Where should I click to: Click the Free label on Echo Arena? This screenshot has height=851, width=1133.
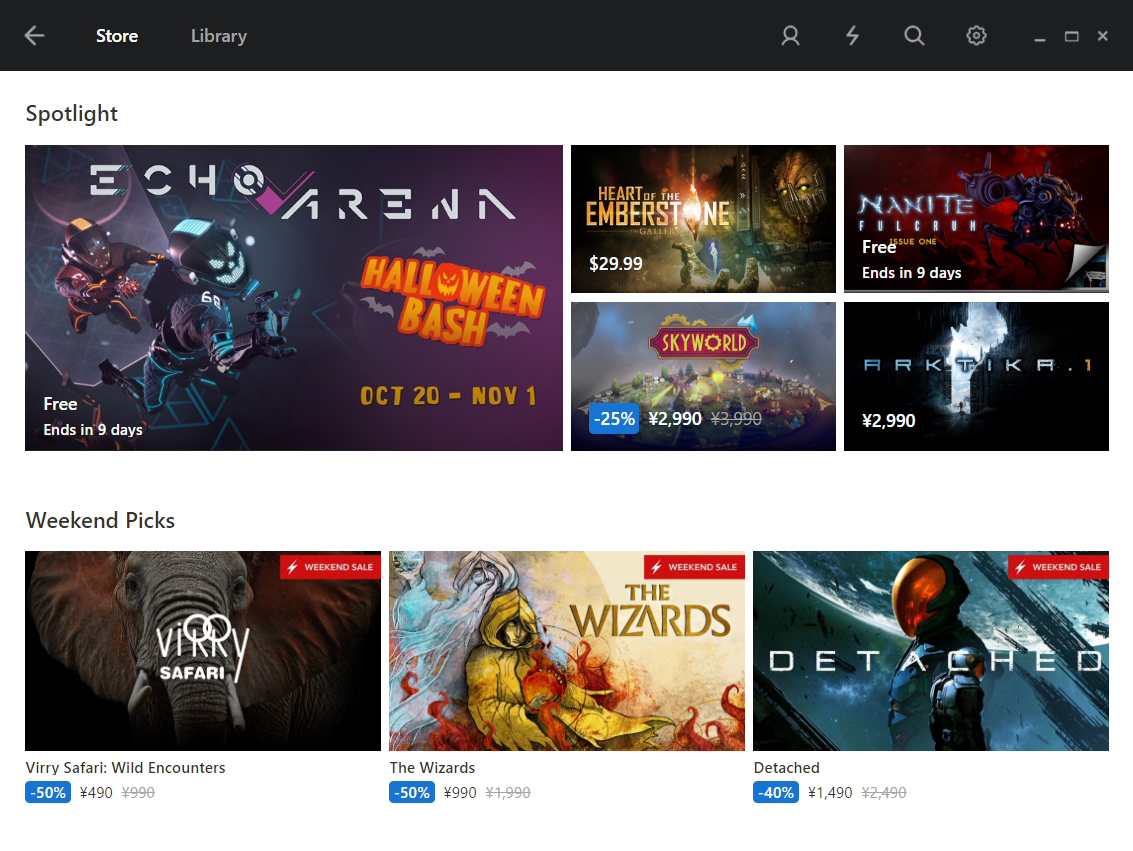pos(60,404)
